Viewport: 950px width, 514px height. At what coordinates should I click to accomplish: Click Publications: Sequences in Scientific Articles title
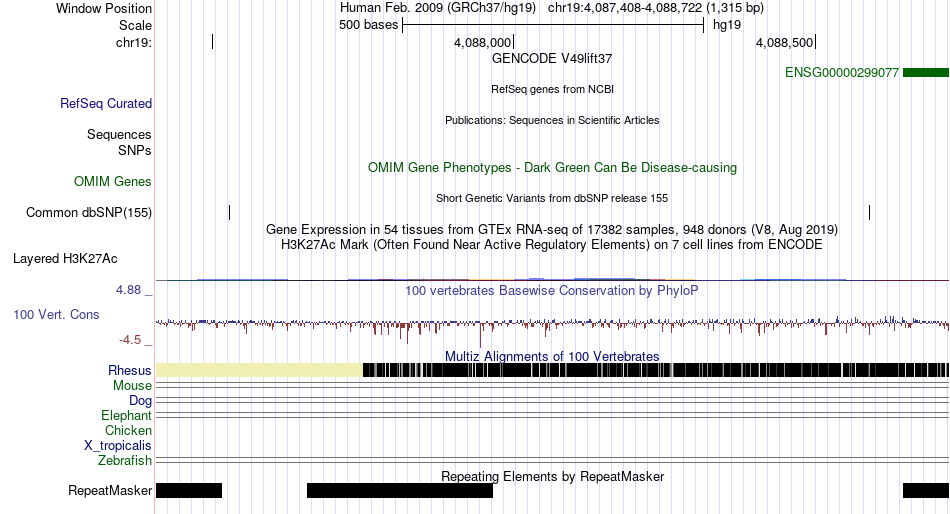pyautogui.click(x=552, y=120)
